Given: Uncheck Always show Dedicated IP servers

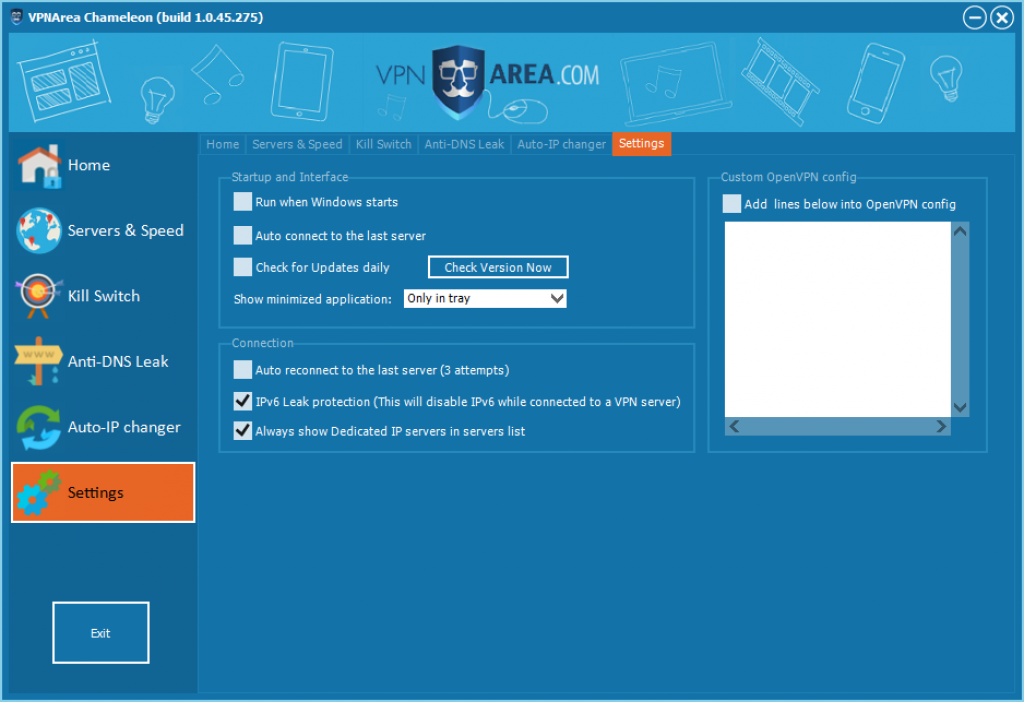Looking at the screenshot, I should point(242,430).
